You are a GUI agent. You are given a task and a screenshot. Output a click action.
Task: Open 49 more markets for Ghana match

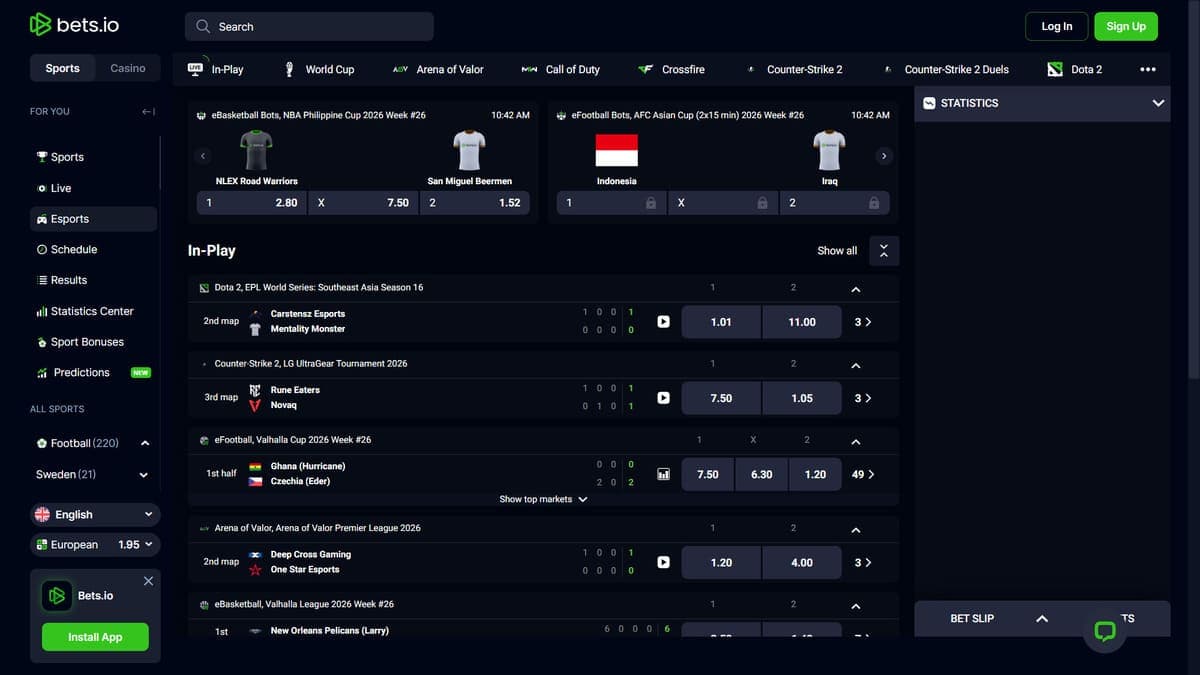863,474
